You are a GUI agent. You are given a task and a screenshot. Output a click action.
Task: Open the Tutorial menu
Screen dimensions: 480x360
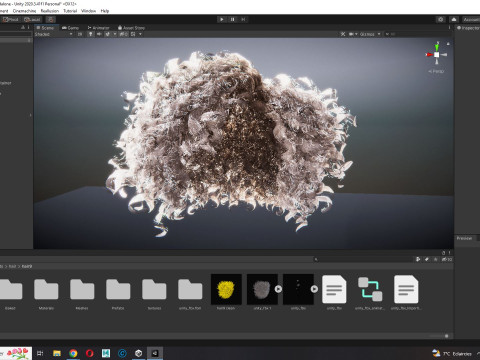(70, 11)
